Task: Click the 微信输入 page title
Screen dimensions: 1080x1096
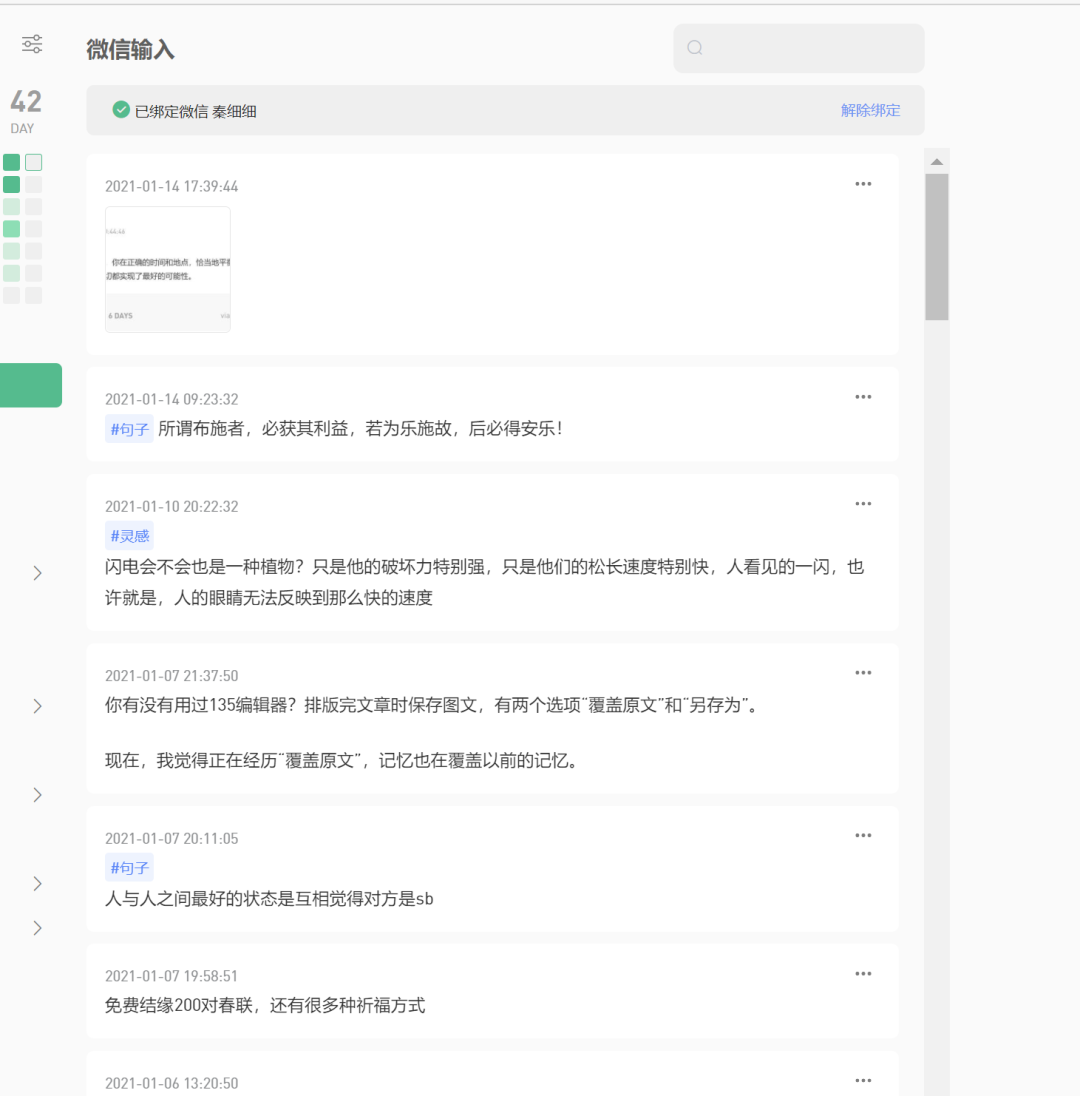Action: click(x=131, y=50)
